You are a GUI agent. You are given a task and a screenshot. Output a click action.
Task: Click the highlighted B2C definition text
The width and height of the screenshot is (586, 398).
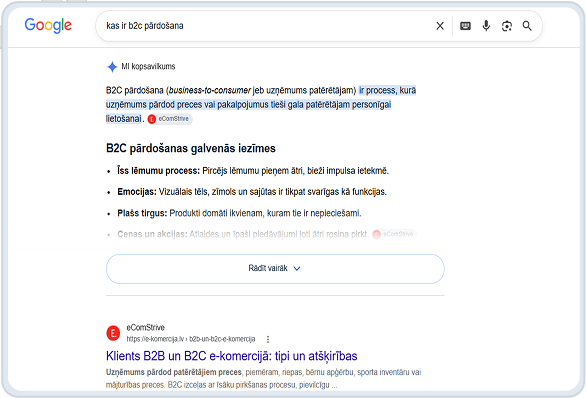(x=260, y=105)
